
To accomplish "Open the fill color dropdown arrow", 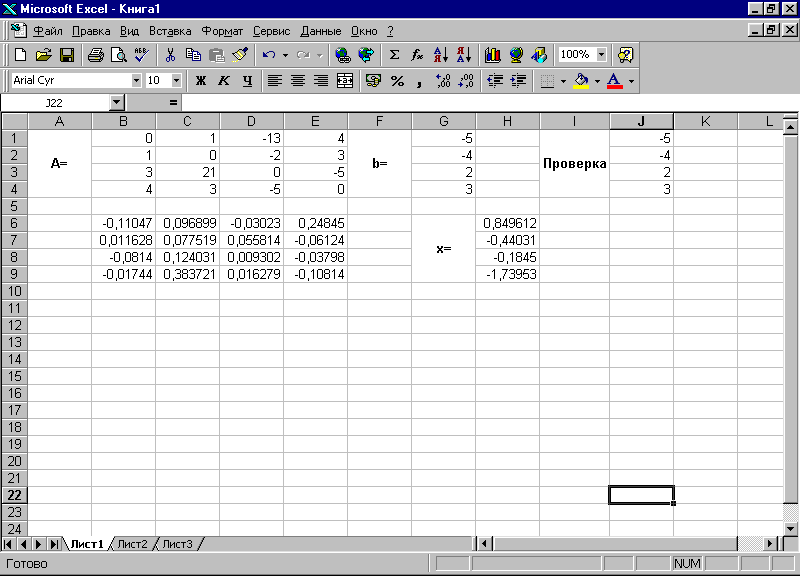I will coord(597,81).
